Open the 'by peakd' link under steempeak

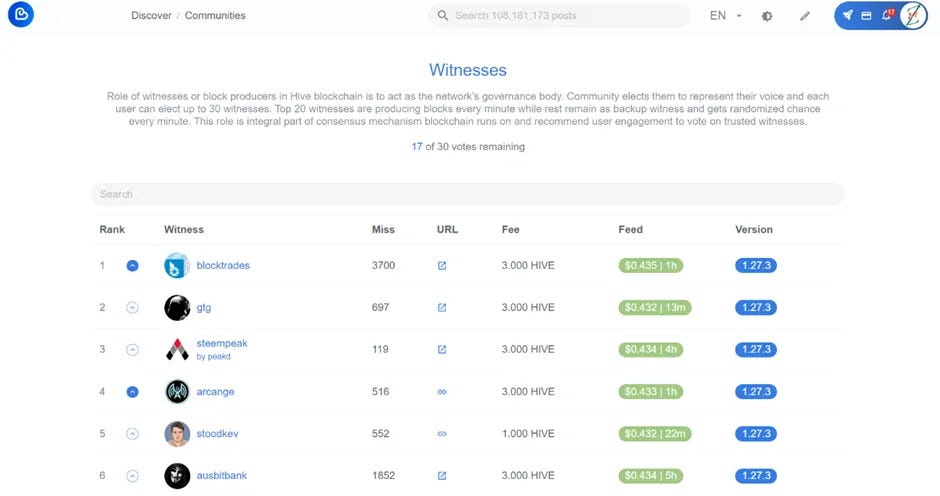click(x=213, y=356)
